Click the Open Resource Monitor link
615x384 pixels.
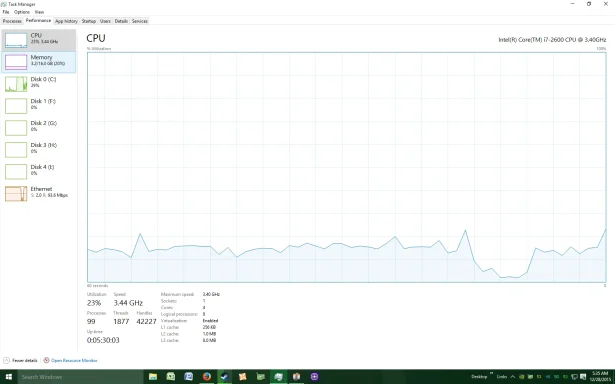pyautogui.click(x=74, y=360)
